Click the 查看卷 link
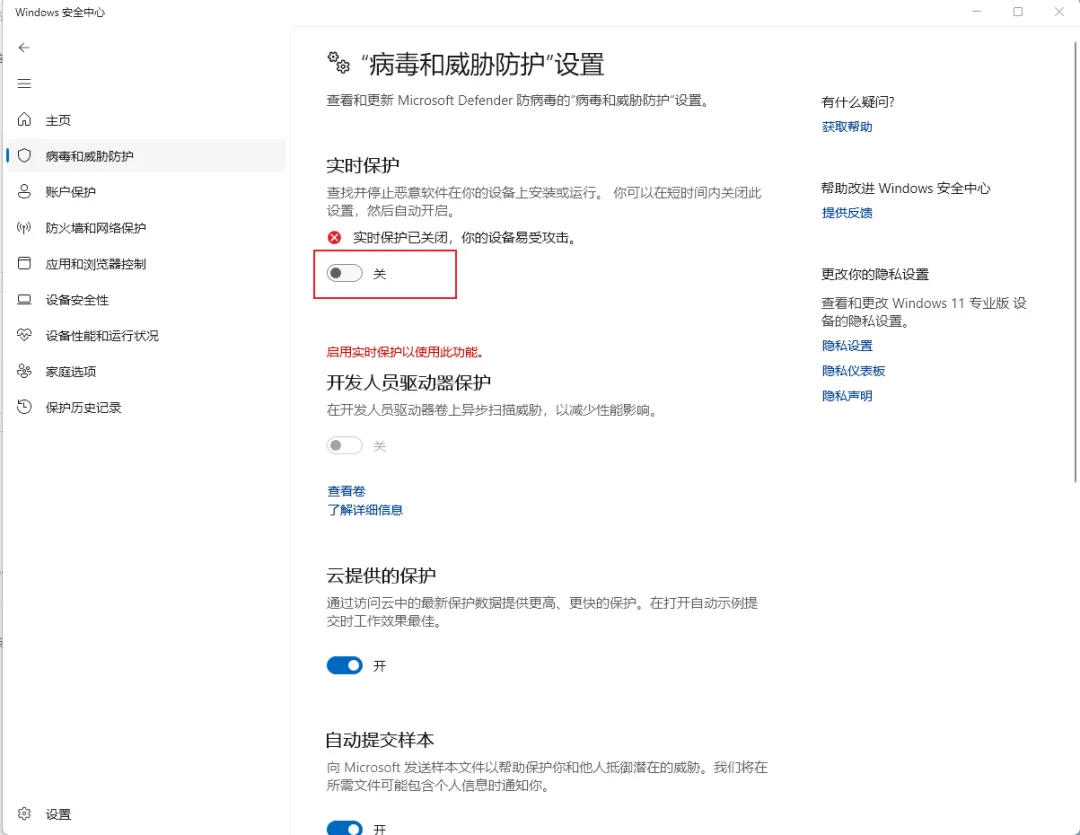This screenshot has width=1080, height=835. point(346,491)
